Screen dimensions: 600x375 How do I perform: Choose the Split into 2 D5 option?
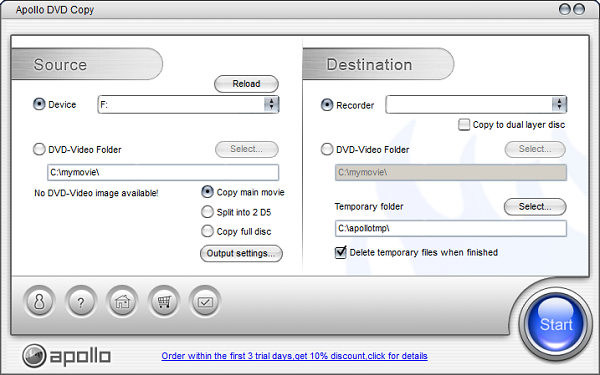pyautogui.click(x=207, y=212)
